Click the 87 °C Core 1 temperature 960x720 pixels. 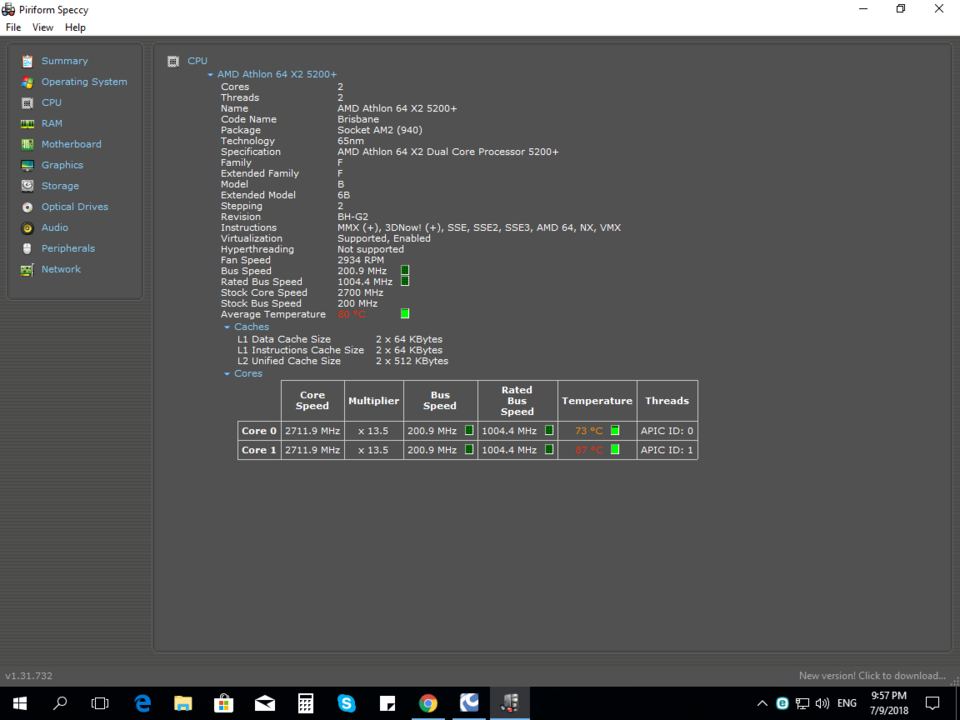point(589,450)
